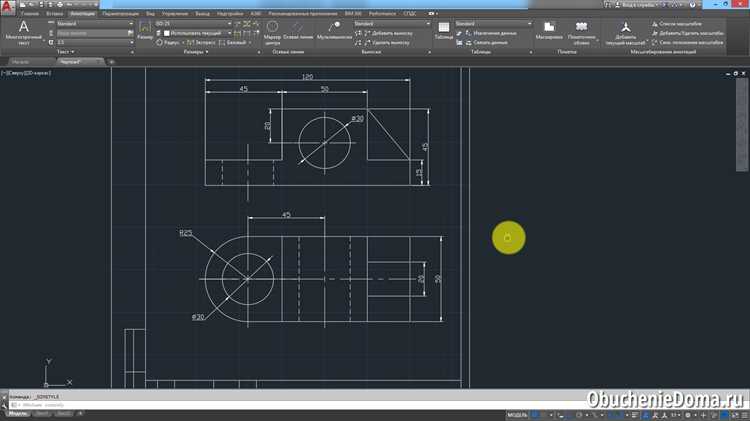Expand the Размеры panel title
The height and width of the screenshot is (421, 750).
[196, 52]
